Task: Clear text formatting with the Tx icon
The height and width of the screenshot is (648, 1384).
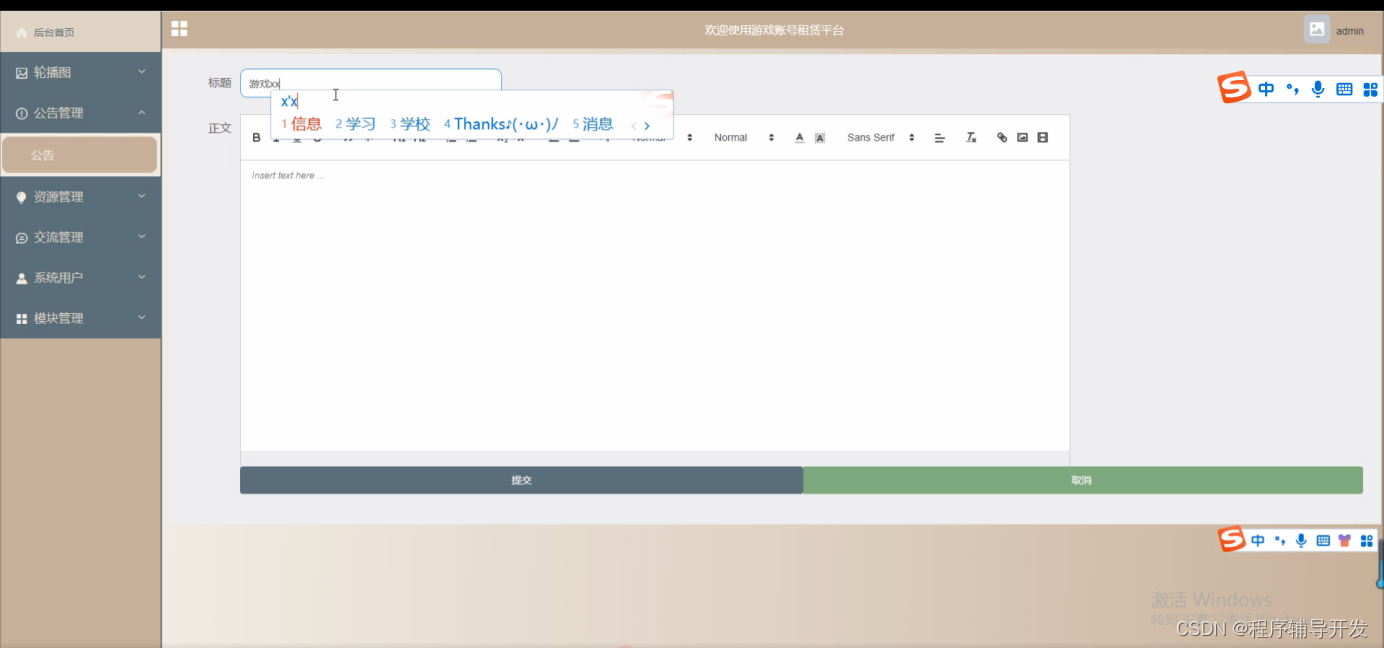Action: [971, 138]
